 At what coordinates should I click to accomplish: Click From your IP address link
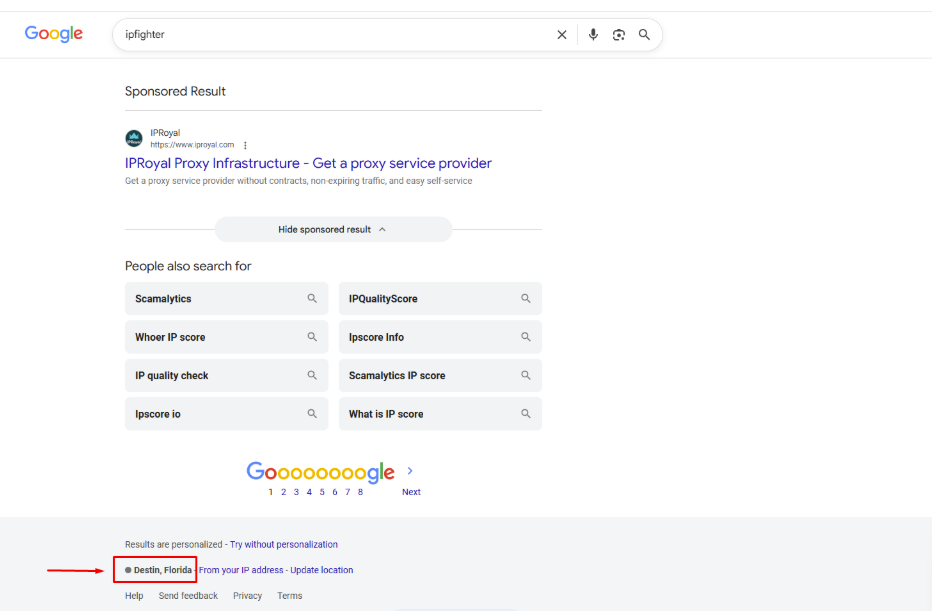click(241, 570)
